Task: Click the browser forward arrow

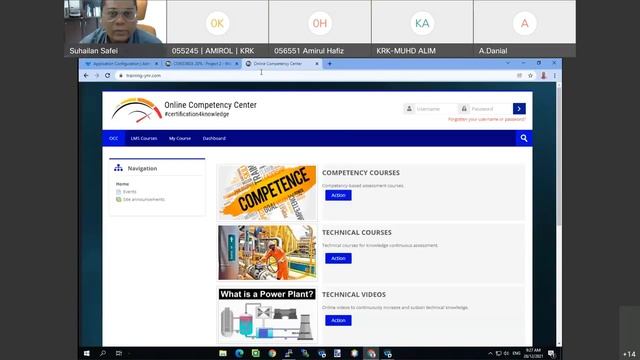Action: pyautogui.click(x=97, y=76)
